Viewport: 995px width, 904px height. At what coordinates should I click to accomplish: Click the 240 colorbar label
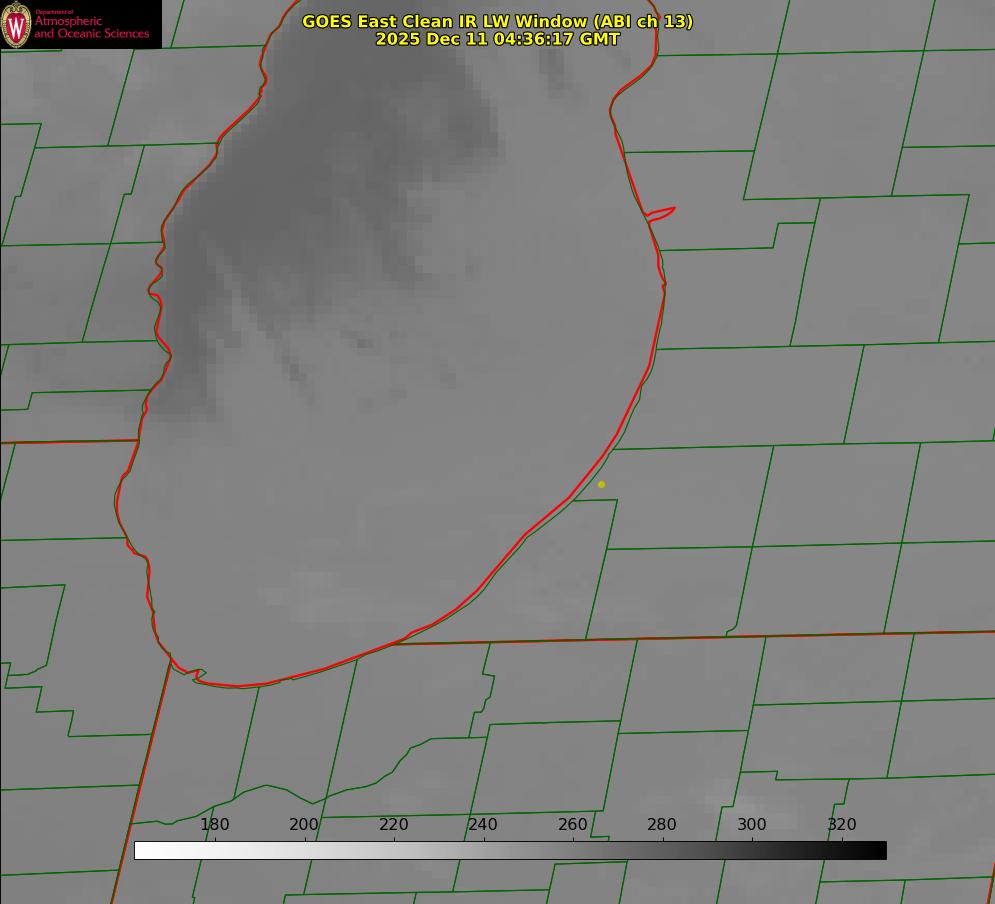click(483, 824)
